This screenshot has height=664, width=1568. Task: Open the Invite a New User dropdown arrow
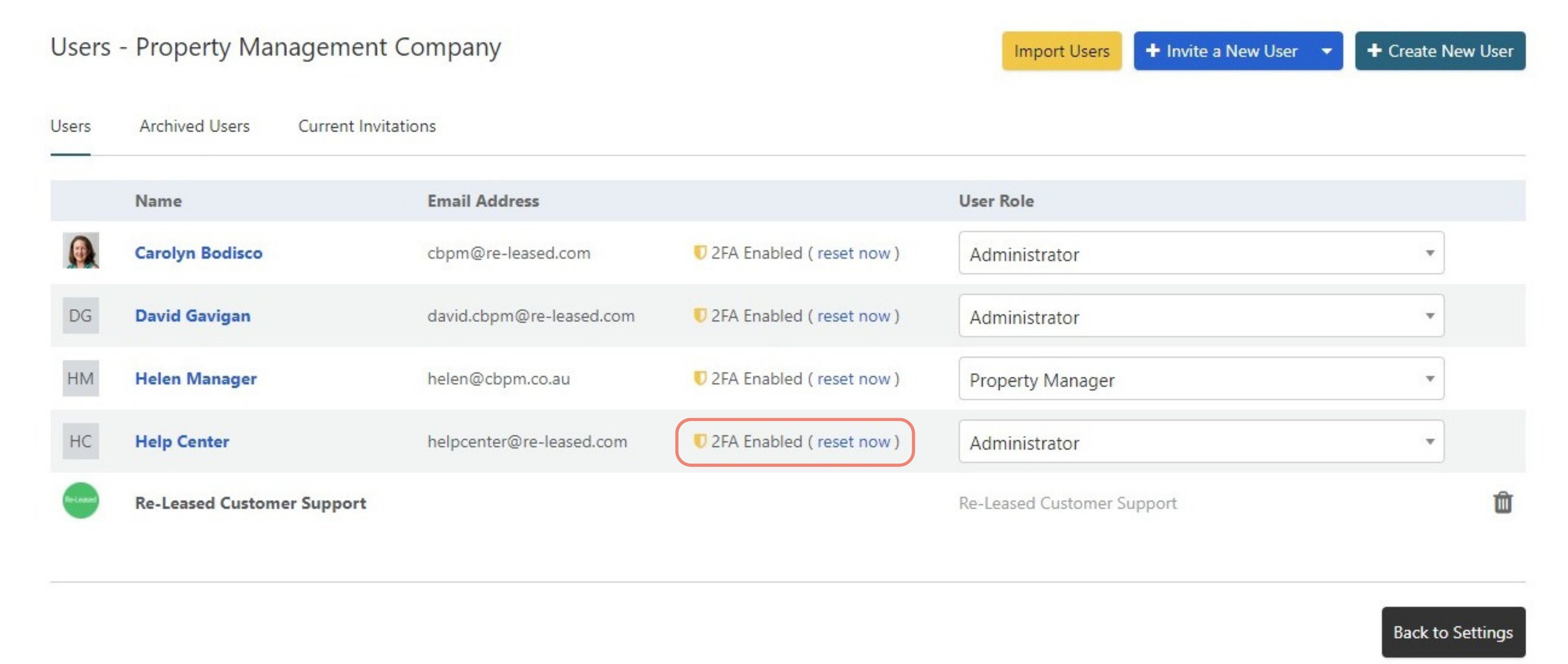(1326, 51)
